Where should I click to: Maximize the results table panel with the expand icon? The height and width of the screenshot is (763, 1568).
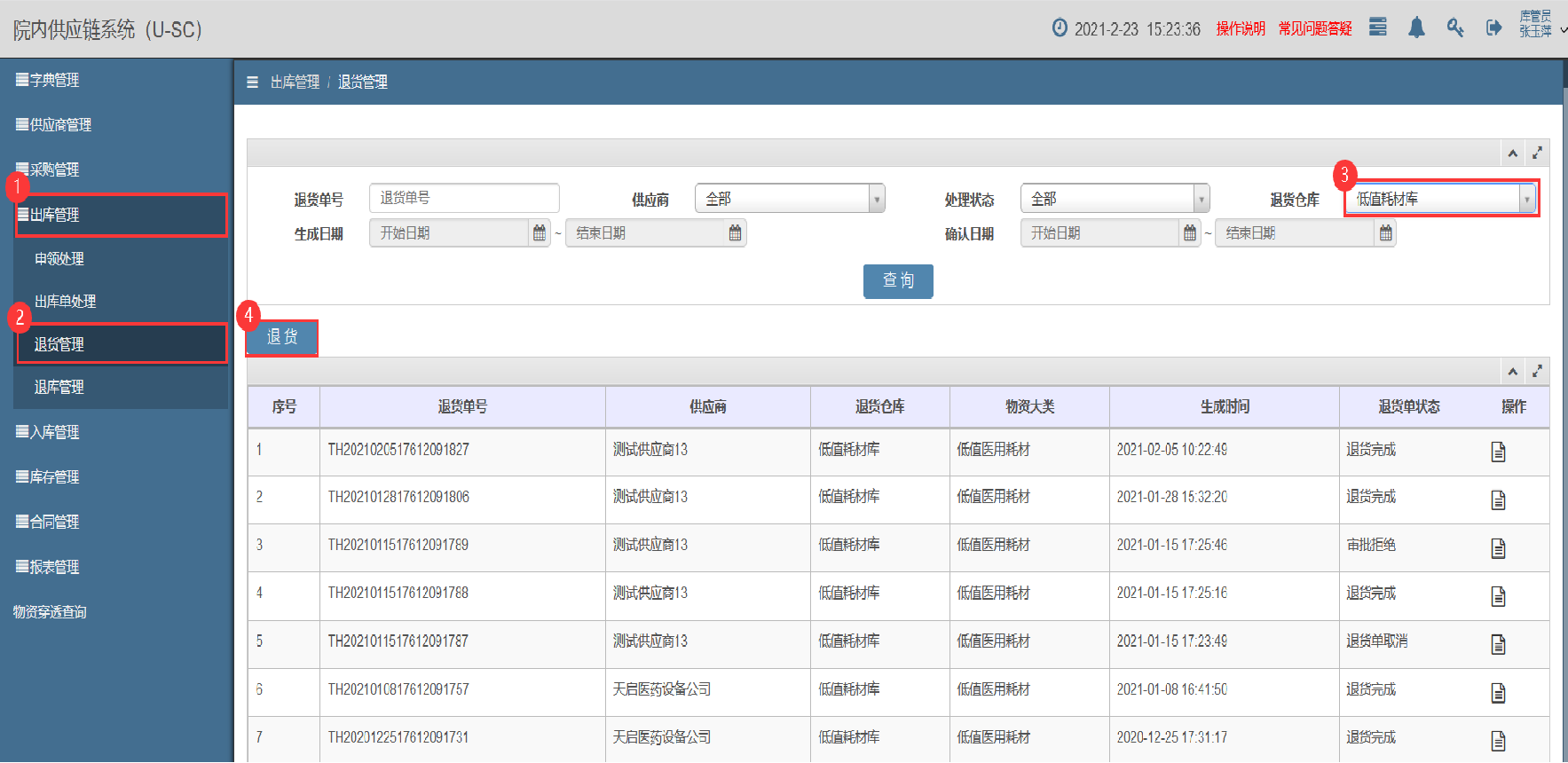pos(1538,371)
